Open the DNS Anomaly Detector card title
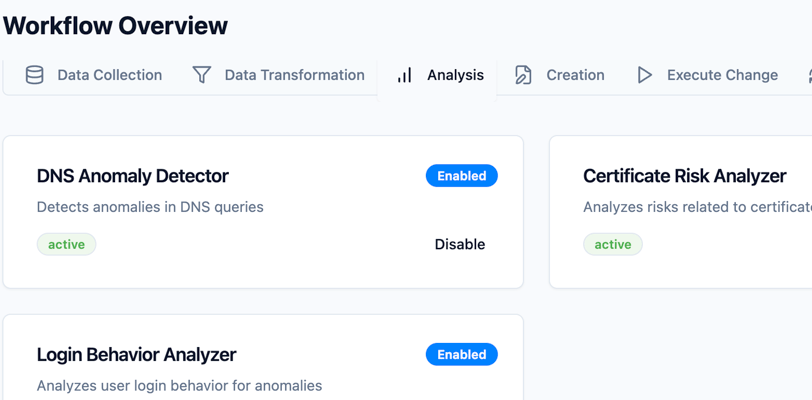The height and width of the screenshot is (400, 812). 133,176
